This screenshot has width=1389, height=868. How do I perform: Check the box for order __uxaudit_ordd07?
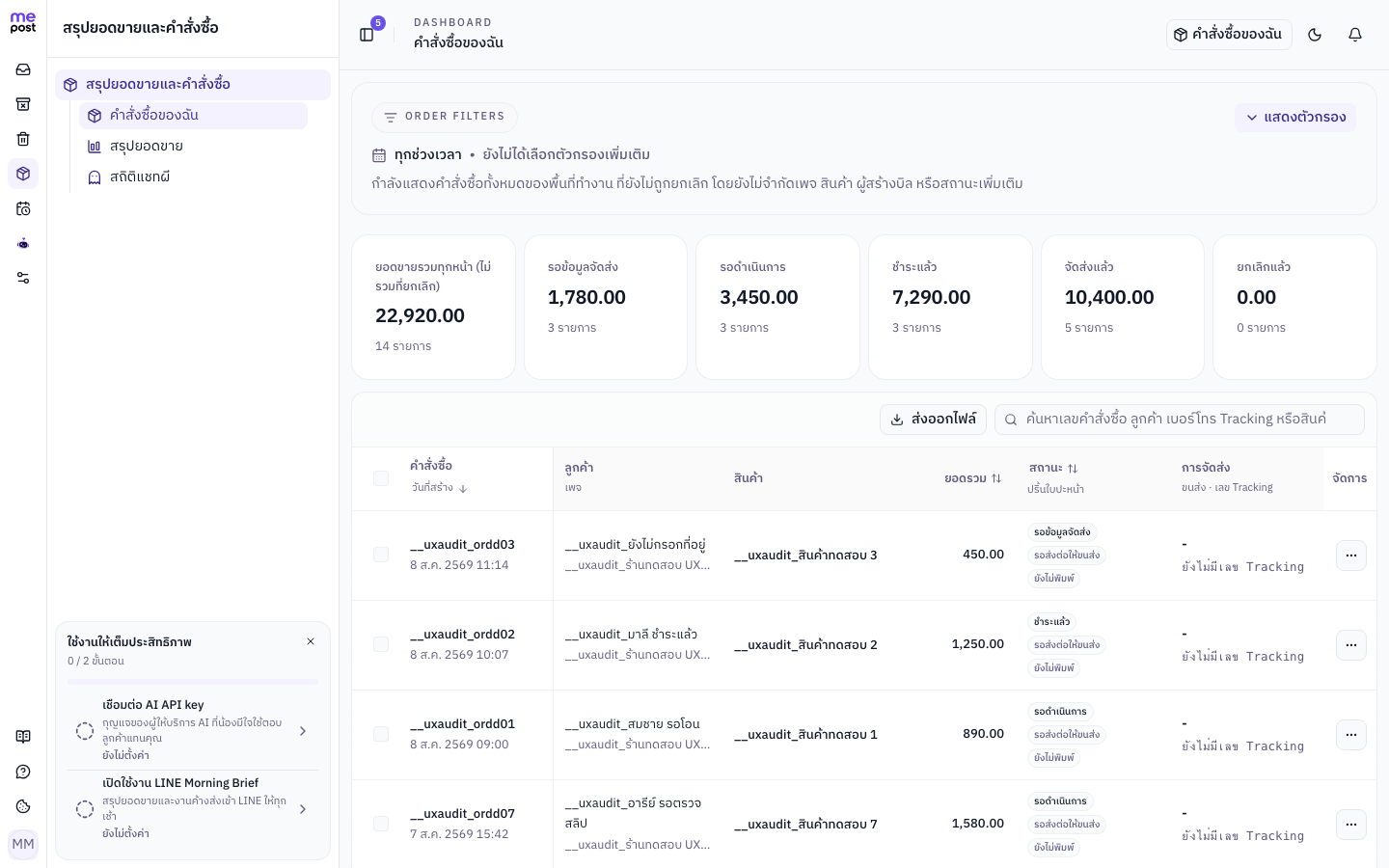pyautogui.click(x=381, y=824)
